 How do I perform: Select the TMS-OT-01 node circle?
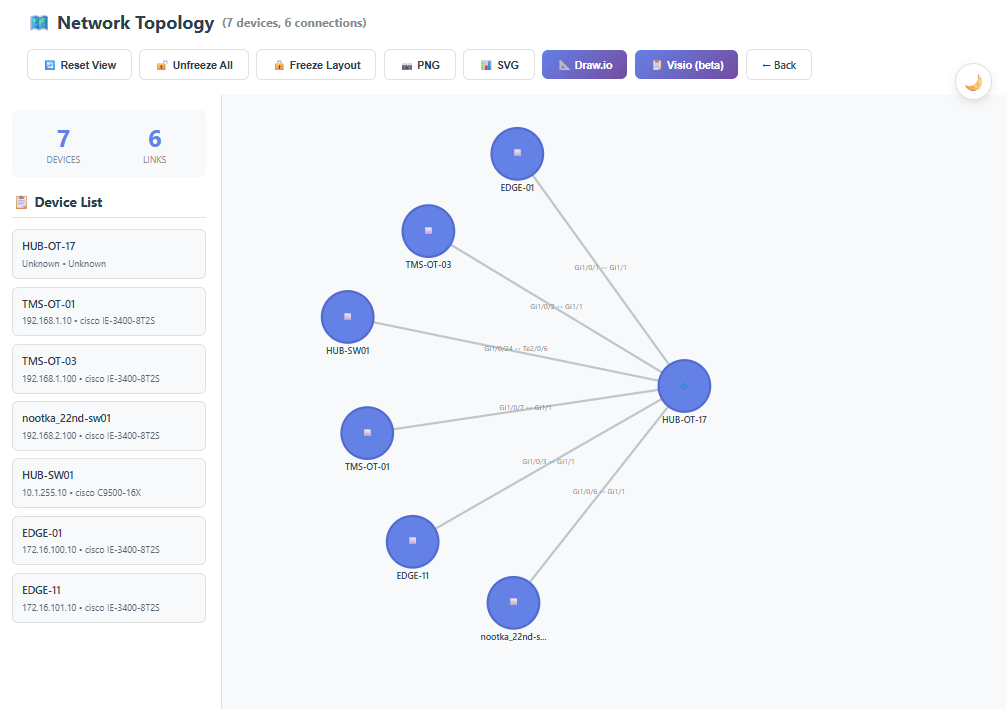pos(367,433)
